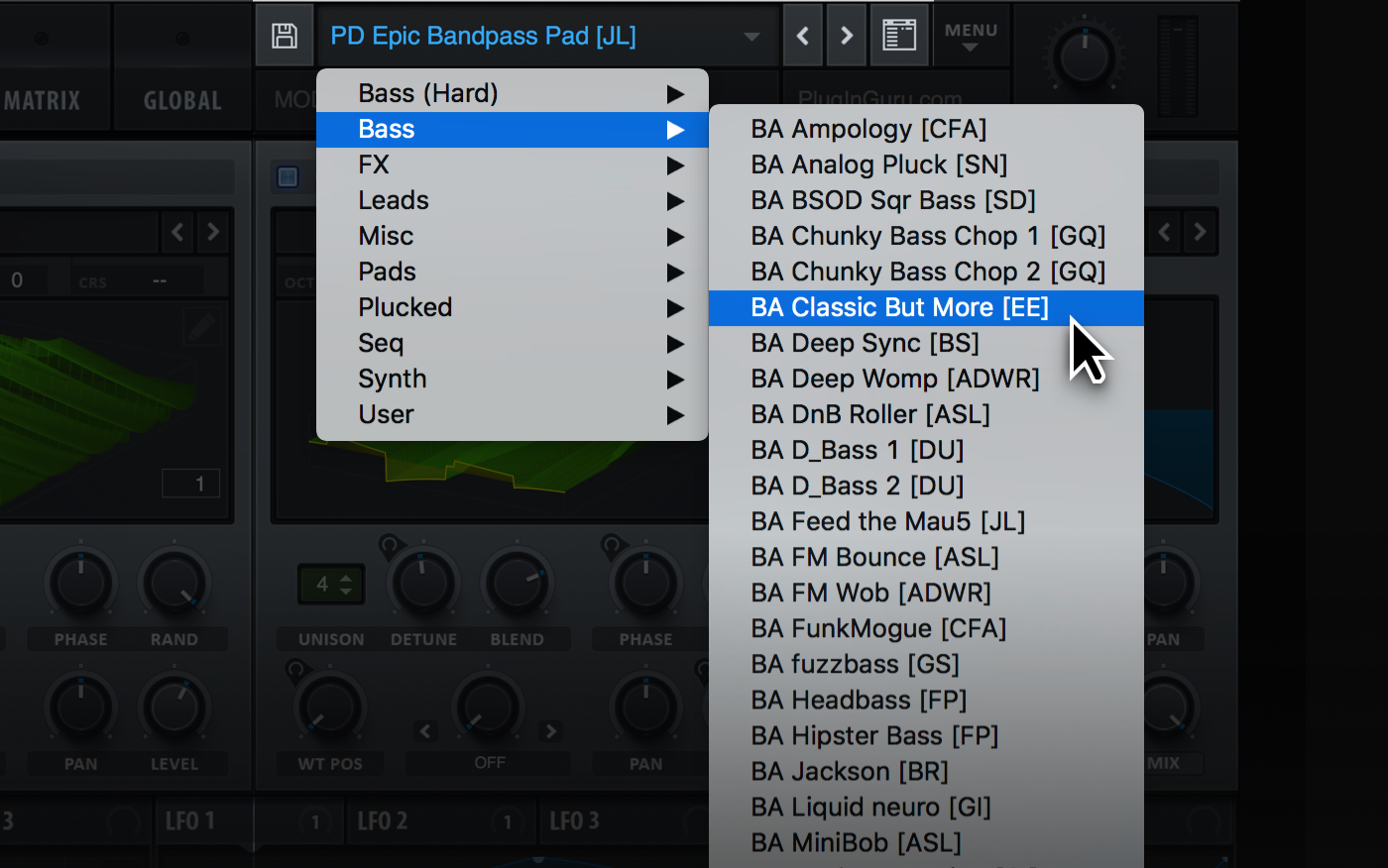Choose BA Feed the Mau5 [JL] preset
The image size is (1388, 868).
(x=887, y=521)
